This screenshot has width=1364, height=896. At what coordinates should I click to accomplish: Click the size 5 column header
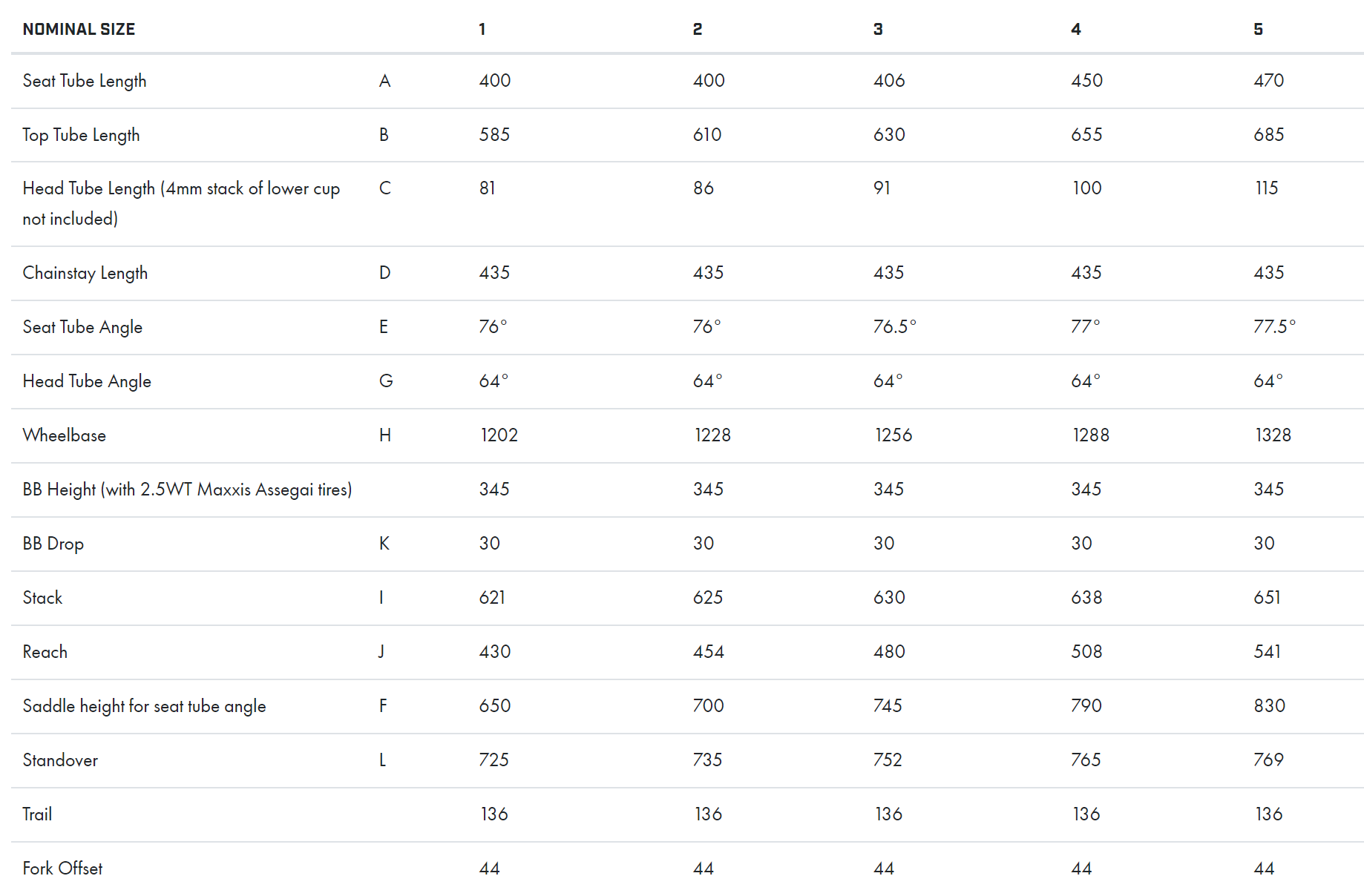(x=1258, y=29)
